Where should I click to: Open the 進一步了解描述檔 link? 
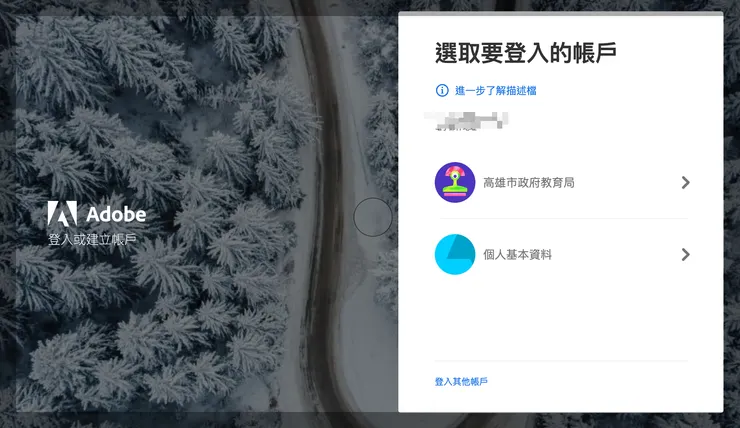point(496,91)
